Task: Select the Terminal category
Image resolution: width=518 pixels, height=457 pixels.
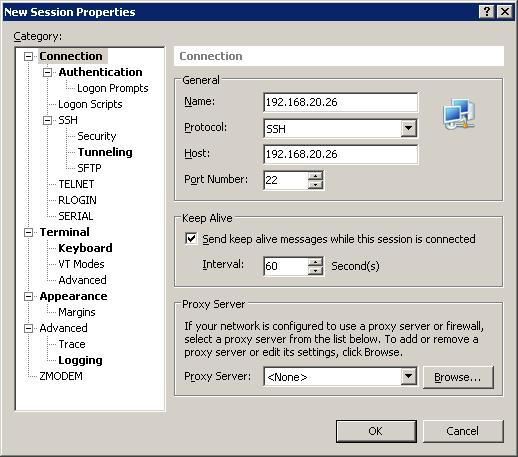Action: click(65, 232)
